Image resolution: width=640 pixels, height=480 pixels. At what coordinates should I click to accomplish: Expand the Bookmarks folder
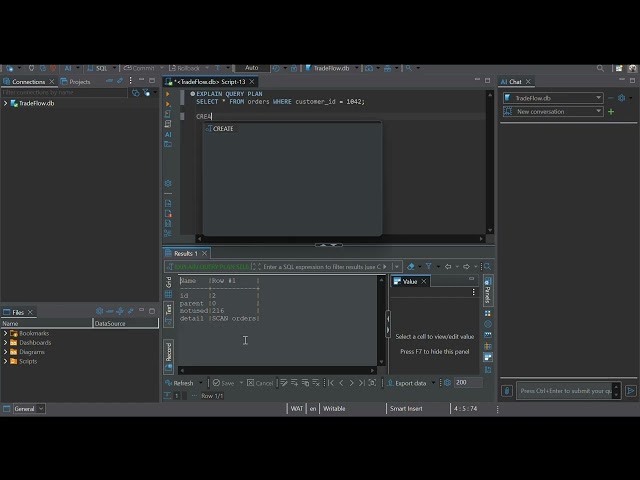pyautogui.click(x=6, y=333)
